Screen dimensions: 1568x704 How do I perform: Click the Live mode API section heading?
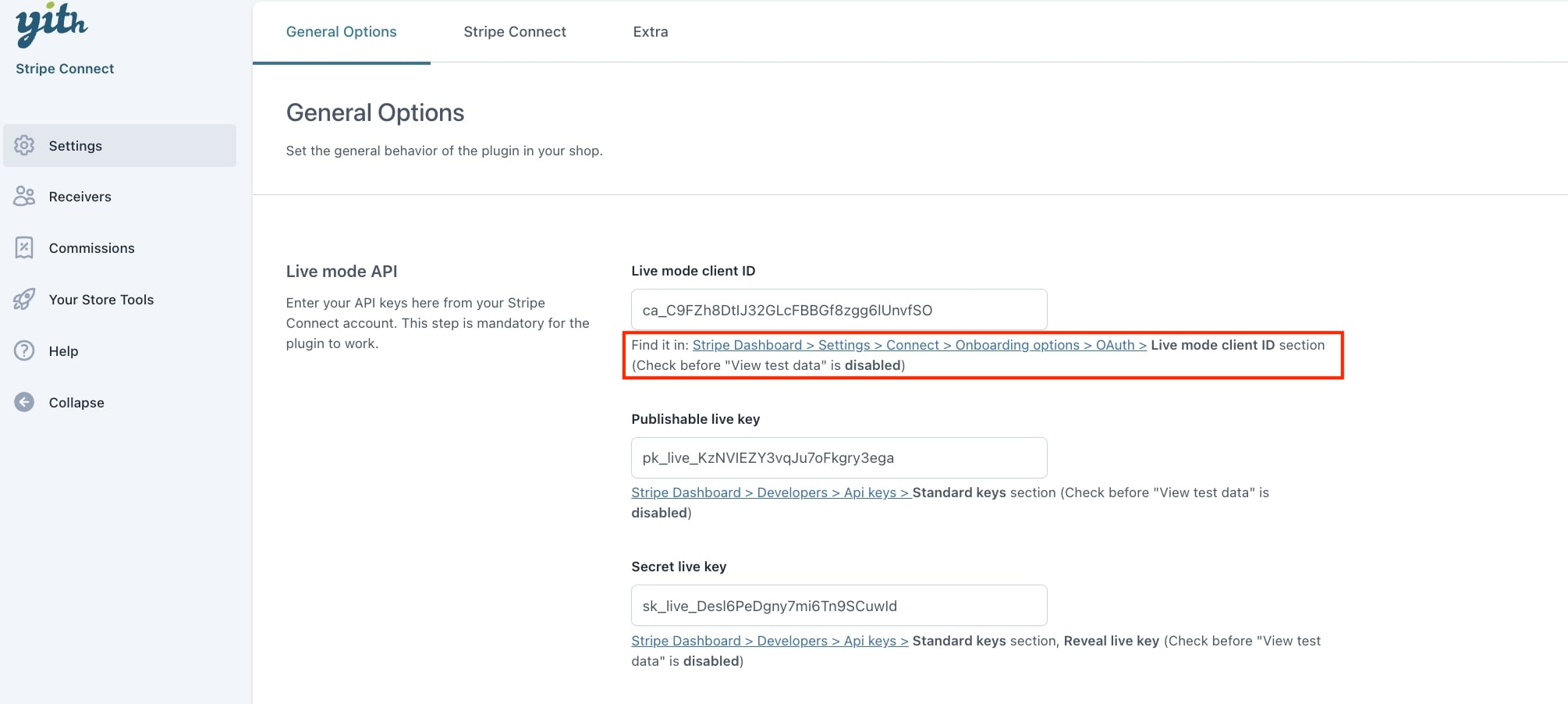click(342, 272)
